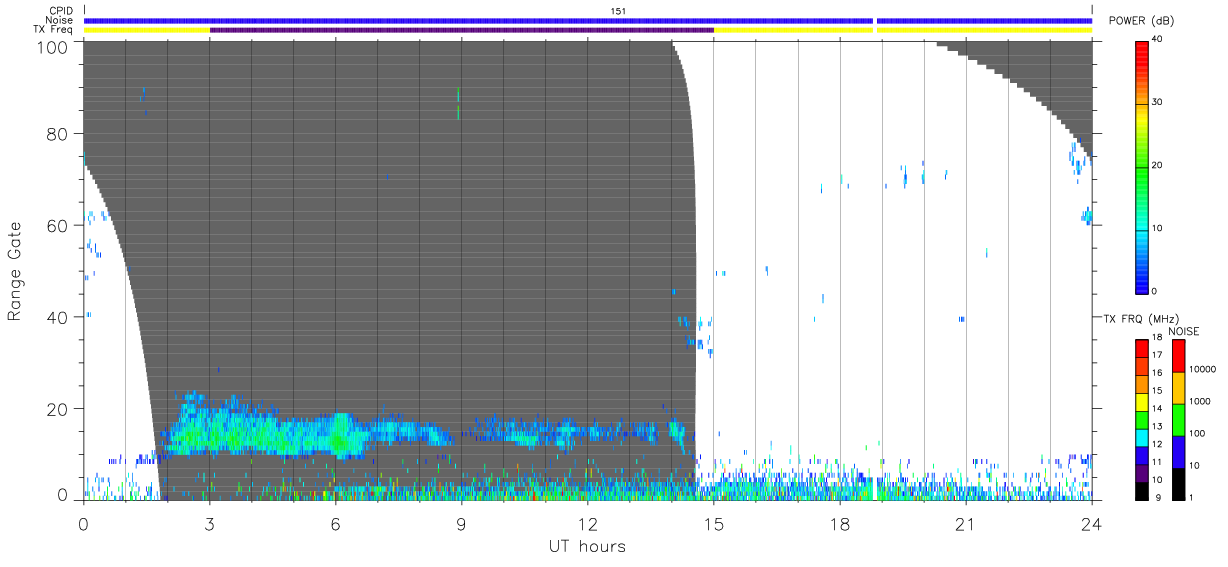Screen dimensions: 1228x567
Task: Click the noise legend label '100'
Action: (1199, 434)
